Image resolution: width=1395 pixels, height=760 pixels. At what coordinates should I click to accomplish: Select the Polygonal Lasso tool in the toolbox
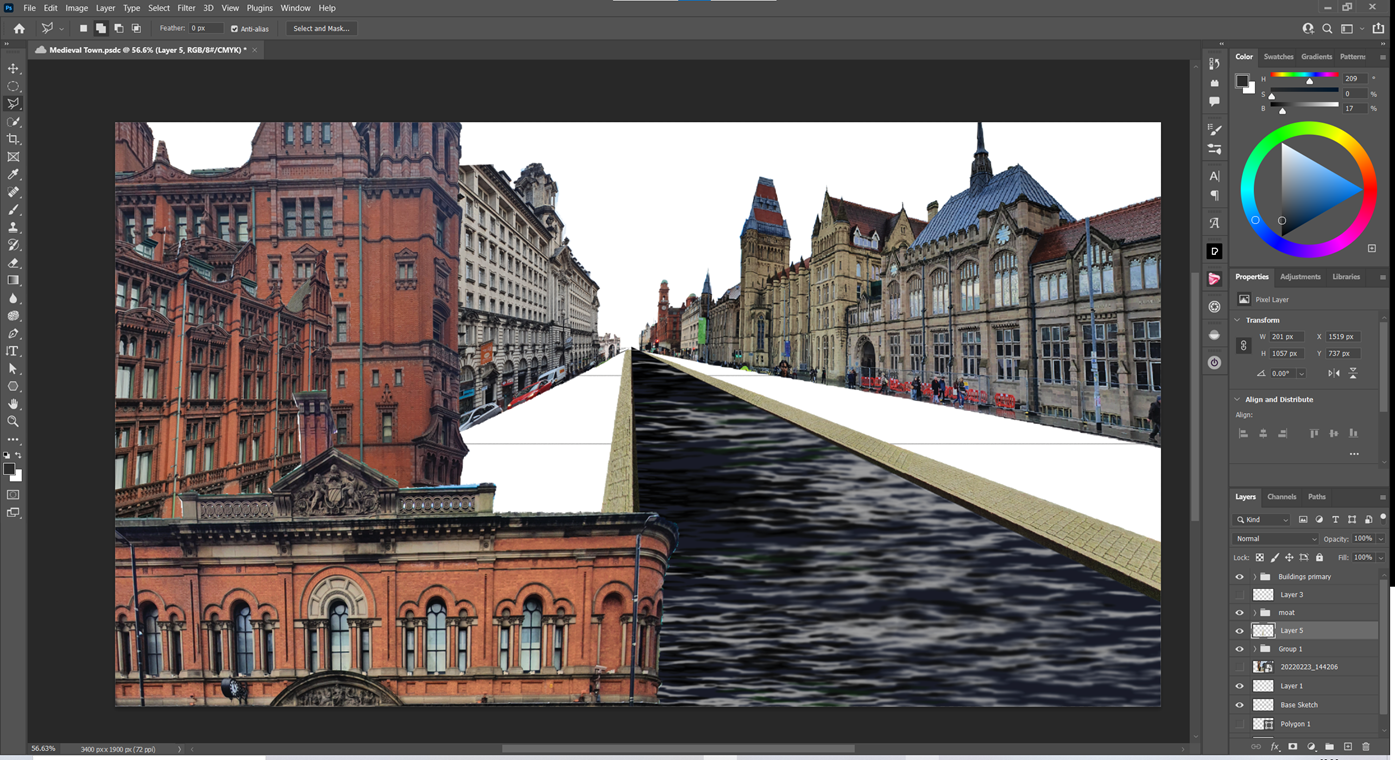[x=13, y=104]
